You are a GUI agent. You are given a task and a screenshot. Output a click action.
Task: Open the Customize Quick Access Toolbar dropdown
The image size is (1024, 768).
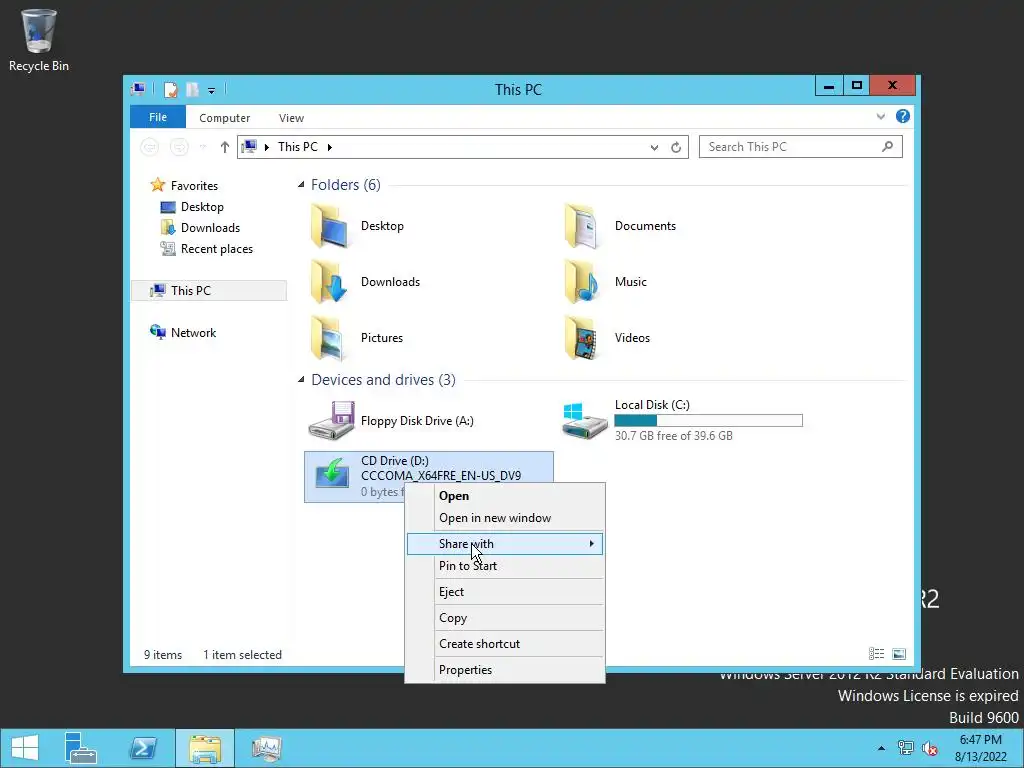[212, 91]
